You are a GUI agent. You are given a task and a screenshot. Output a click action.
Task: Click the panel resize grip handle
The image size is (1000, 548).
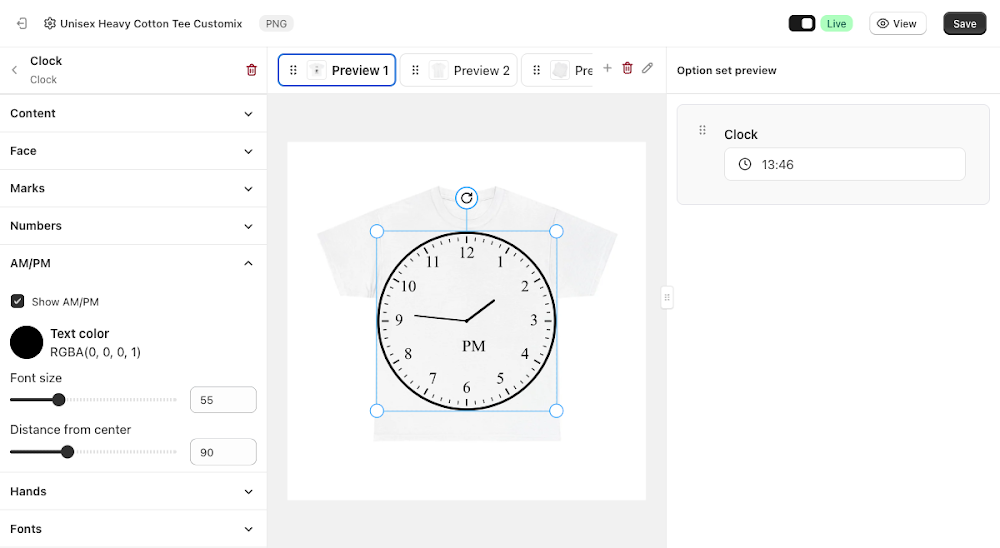point(667,297)
